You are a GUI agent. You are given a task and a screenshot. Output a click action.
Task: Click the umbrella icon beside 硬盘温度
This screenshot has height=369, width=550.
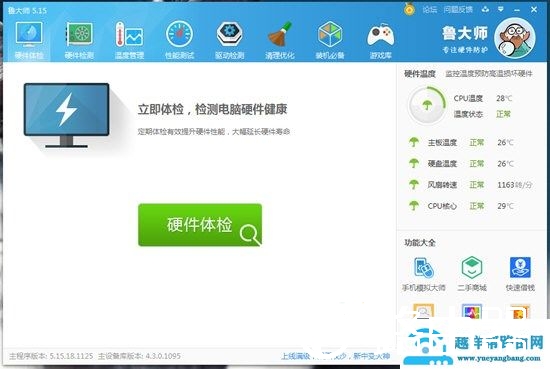[414, 163]
